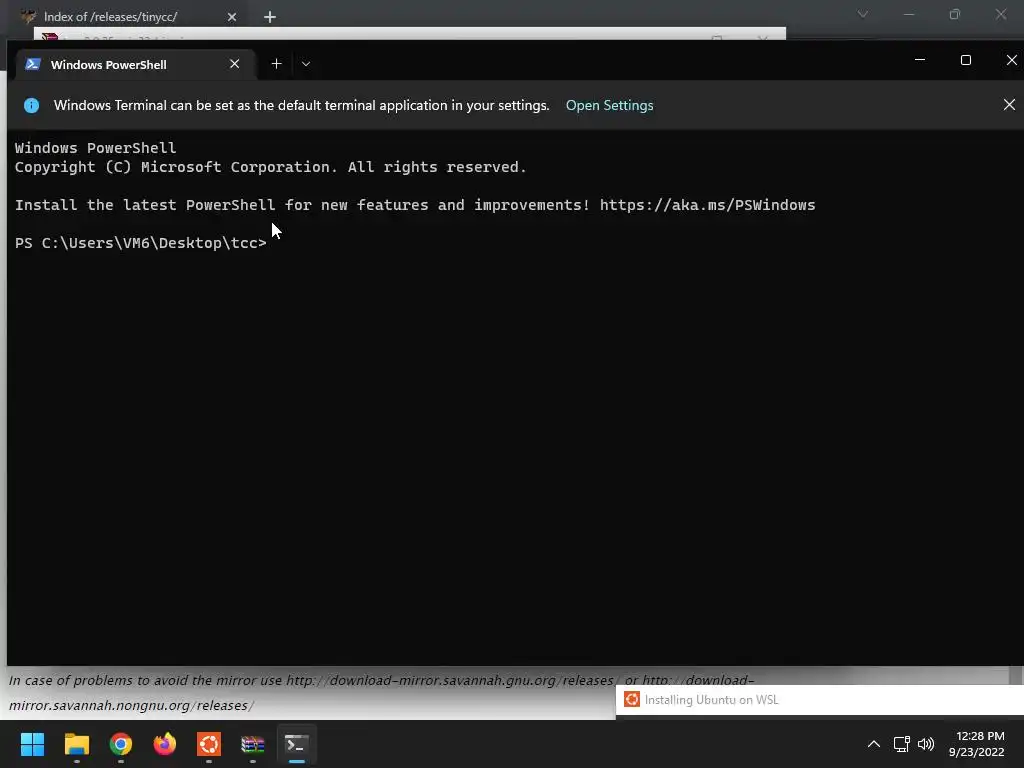Close the Windows PowerShell tab
1024x768 pixels.
234,64
